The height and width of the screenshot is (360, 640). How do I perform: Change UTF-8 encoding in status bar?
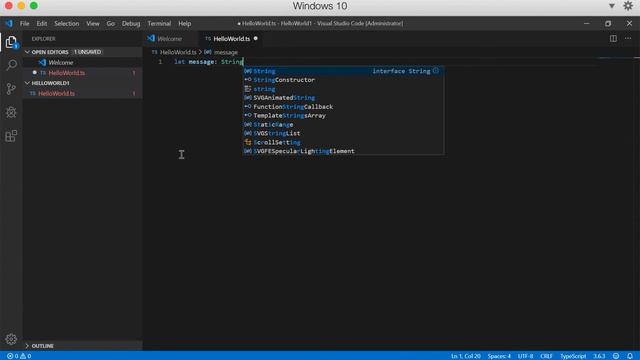tap(525, 356)
